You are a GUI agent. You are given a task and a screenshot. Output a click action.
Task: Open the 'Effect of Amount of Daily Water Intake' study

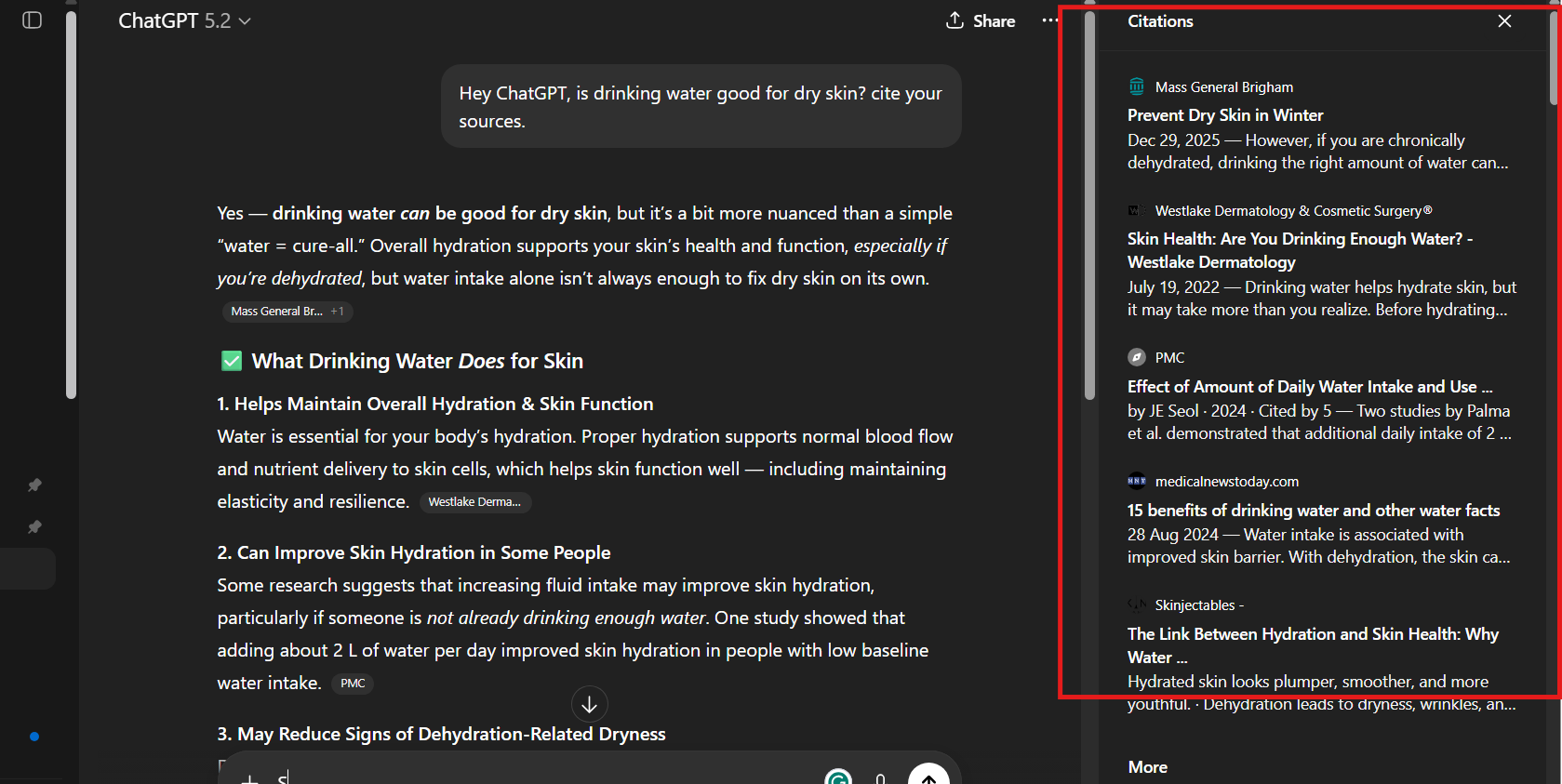tap(1309, 387)
